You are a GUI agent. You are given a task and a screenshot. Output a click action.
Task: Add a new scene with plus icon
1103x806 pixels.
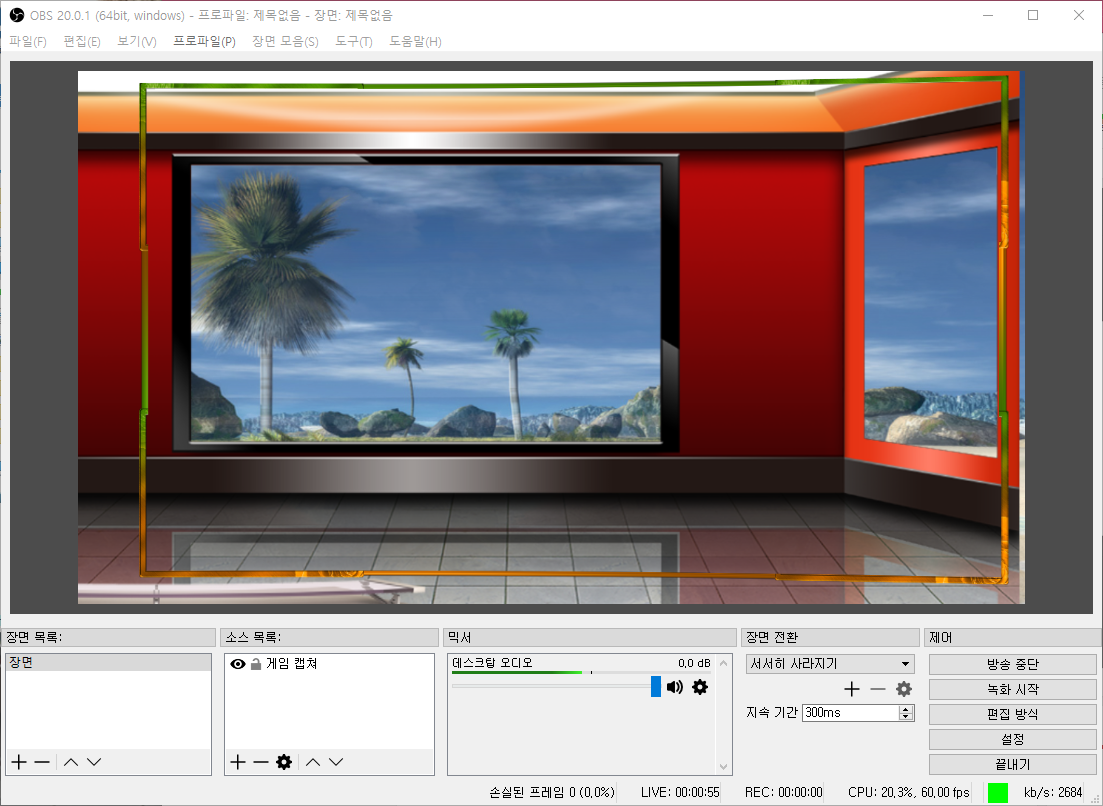[19, 762]
